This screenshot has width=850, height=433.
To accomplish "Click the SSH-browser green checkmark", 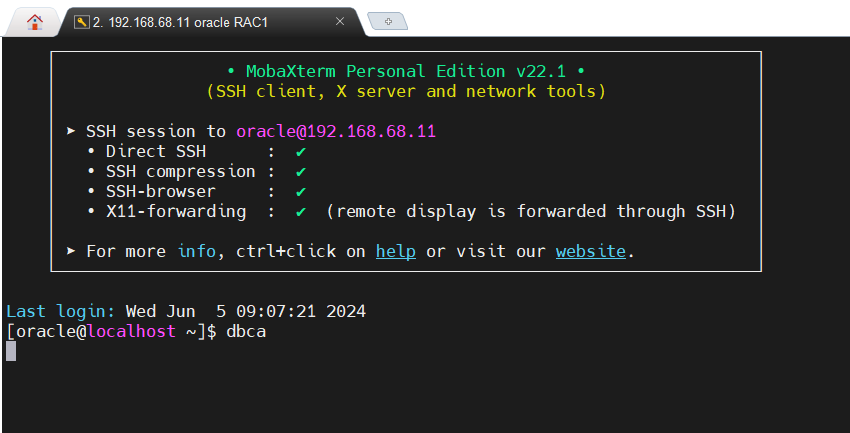I will 301,192.
